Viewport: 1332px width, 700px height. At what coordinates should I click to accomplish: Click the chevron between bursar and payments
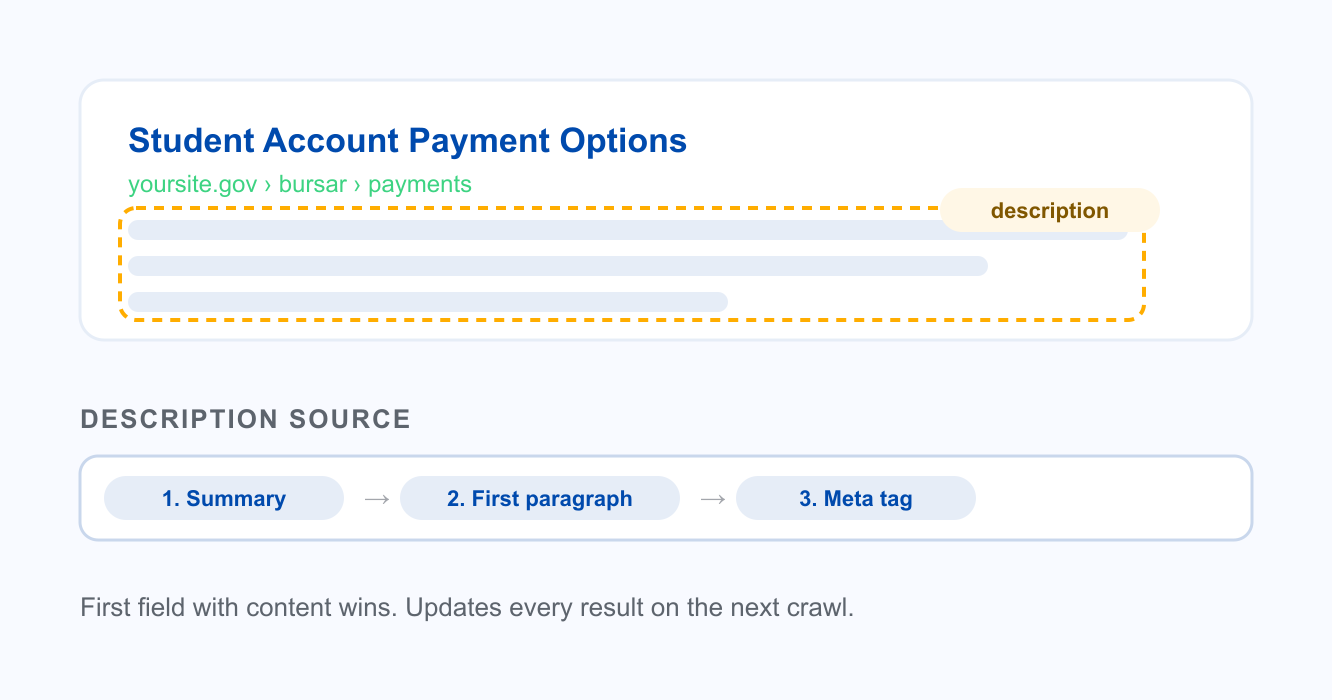(x=357, y=185)
